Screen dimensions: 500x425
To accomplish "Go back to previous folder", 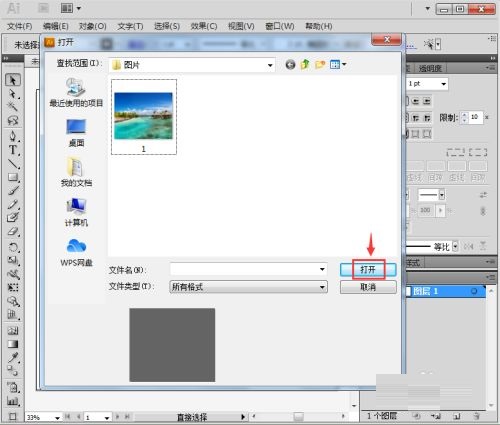I will tap(290, 65).
